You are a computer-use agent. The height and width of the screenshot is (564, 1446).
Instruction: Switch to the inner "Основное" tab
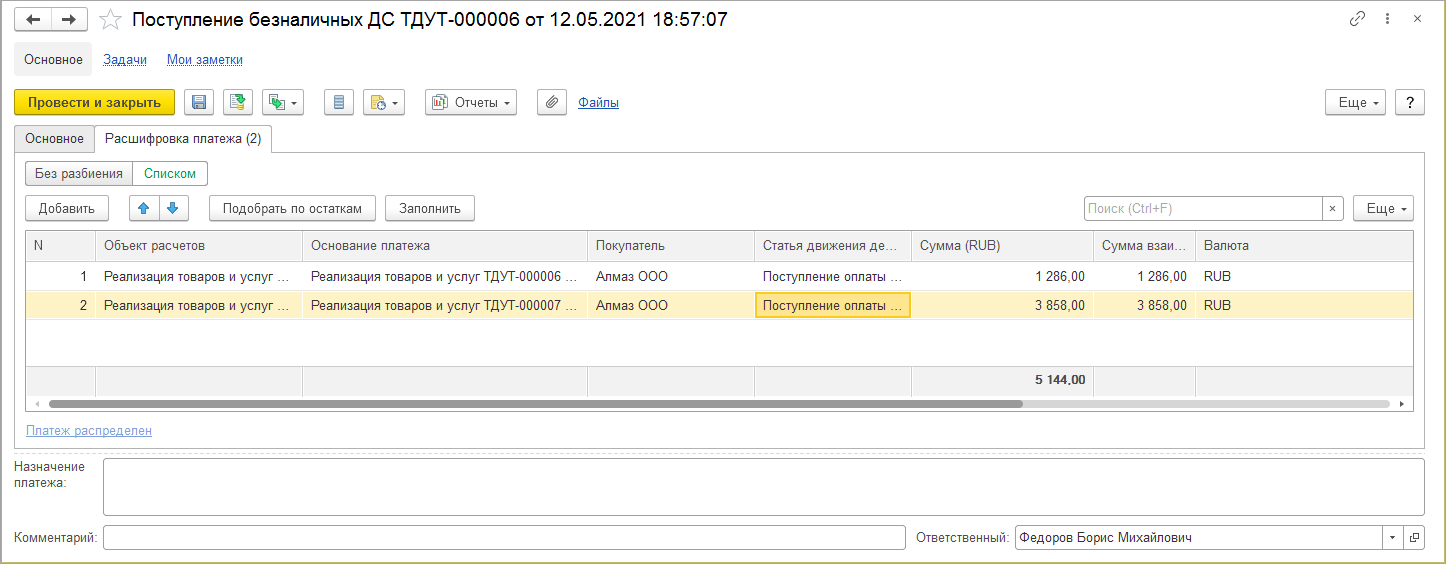(x=54, y=139)
